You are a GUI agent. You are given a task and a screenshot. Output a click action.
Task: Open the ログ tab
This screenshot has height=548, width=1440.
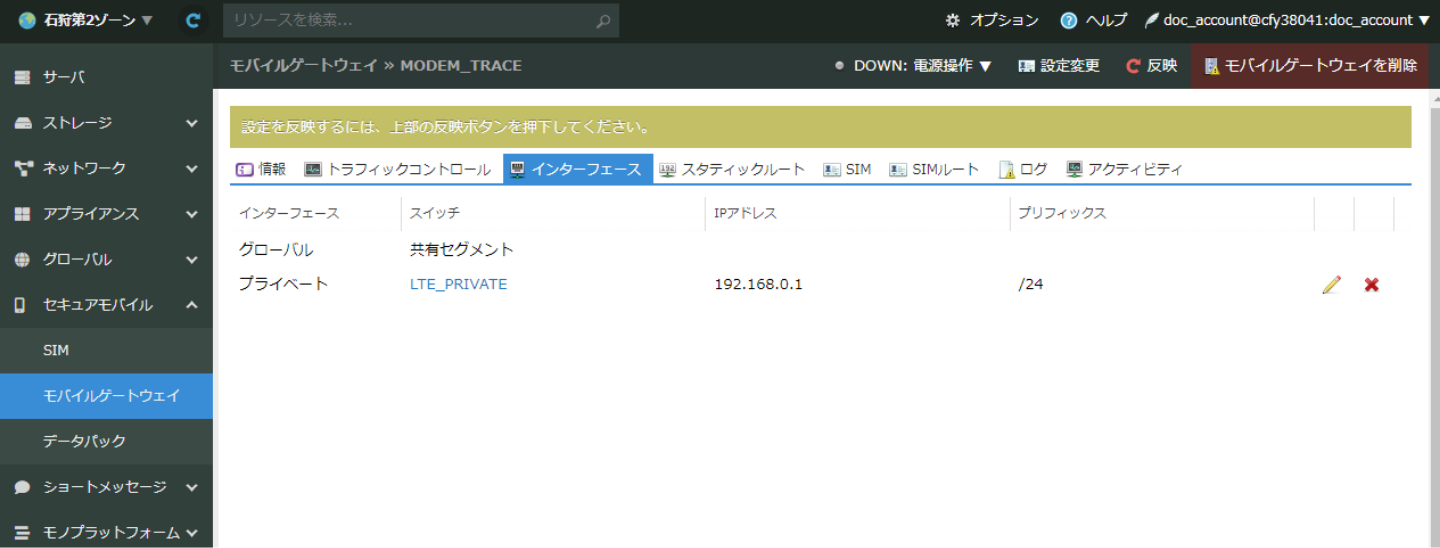[1023, 169]
